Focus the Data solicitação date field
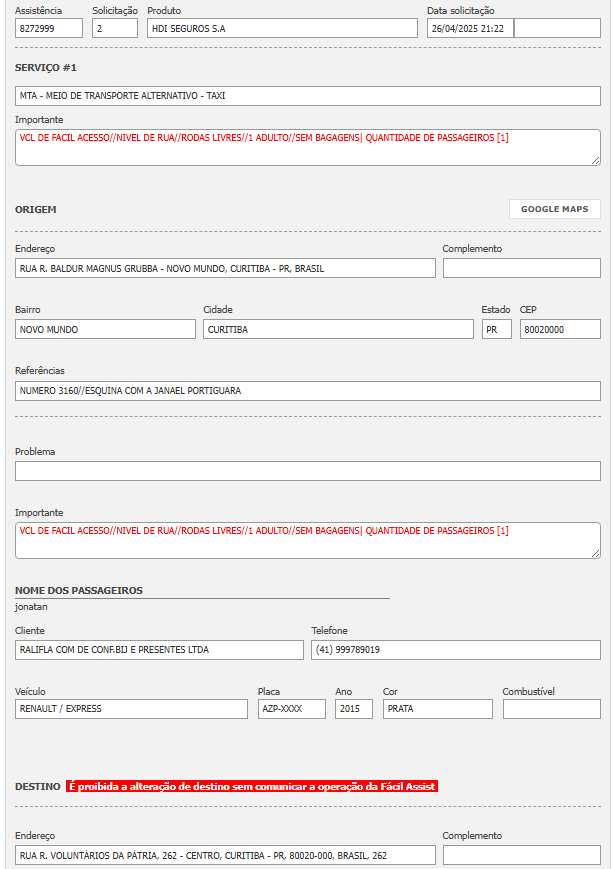 [x=470, y=28]
